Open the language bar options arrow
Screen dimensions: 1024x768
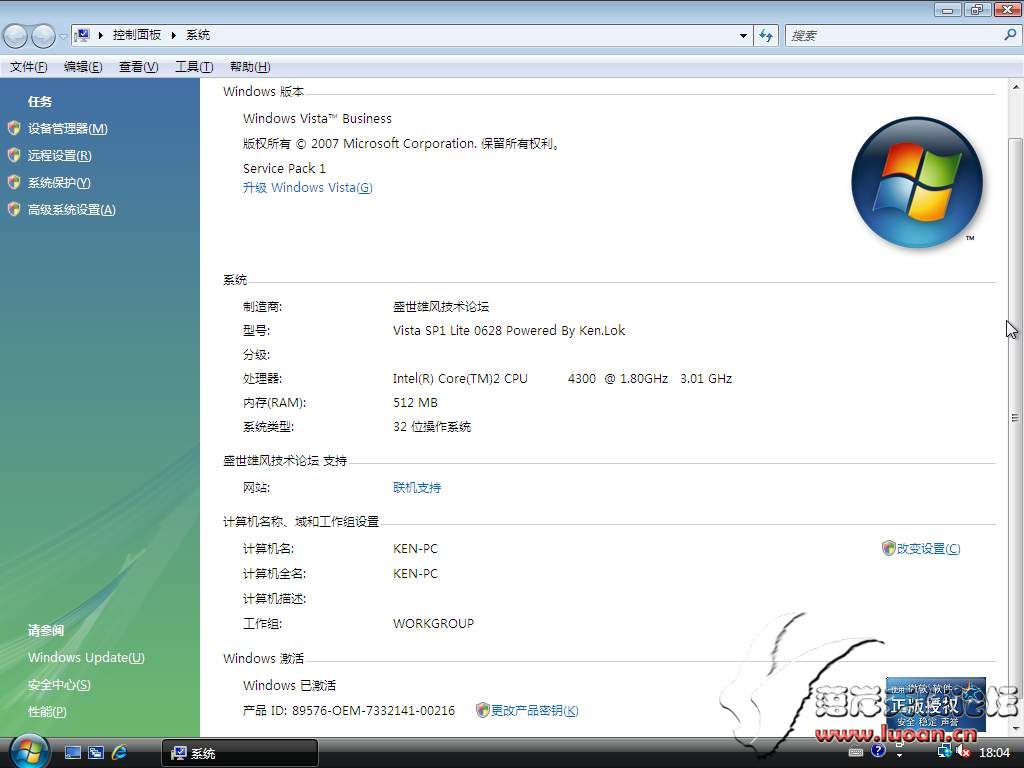pyautogui.click(x=899, y=755)
